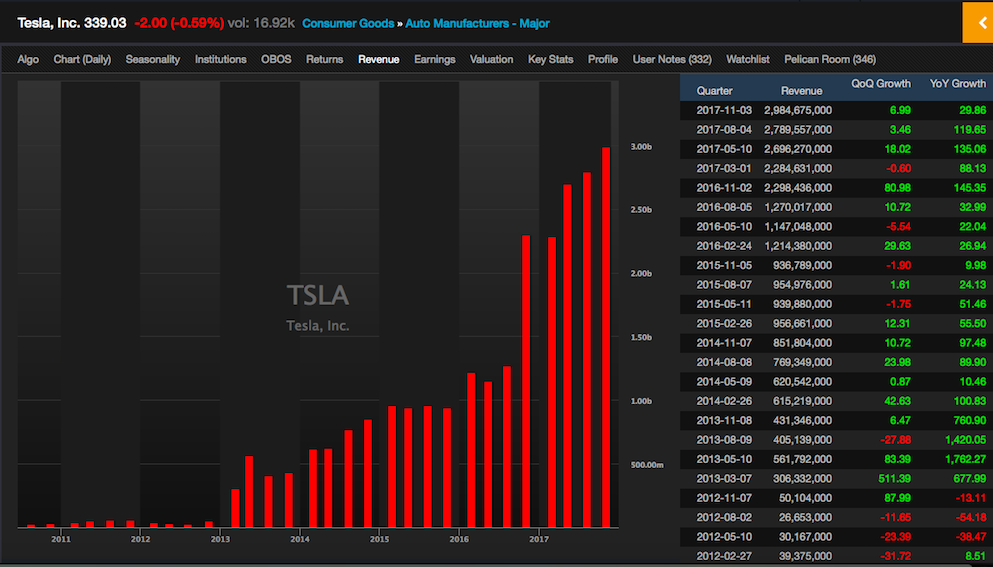Click YoY growth value 100.83
The height and width of the screenshot is (567, 993).
970,401
